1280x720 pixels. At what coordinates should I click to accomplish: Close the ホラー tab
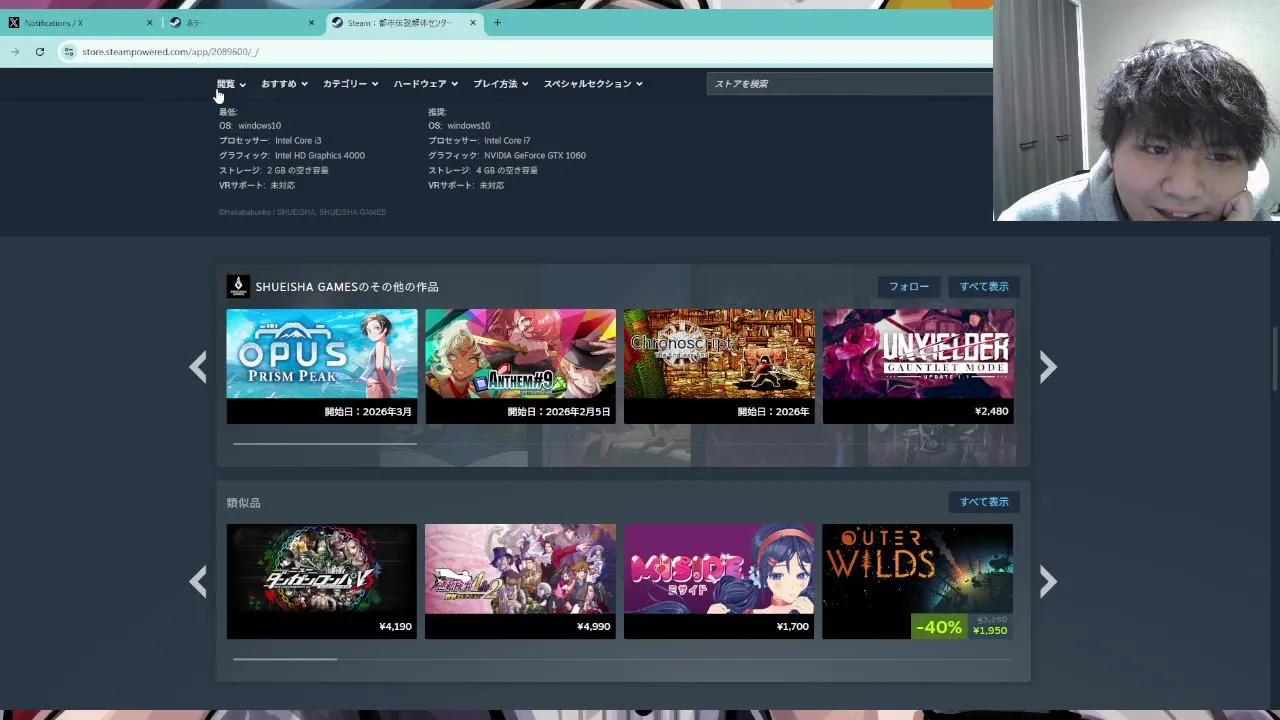click(311, 23)
